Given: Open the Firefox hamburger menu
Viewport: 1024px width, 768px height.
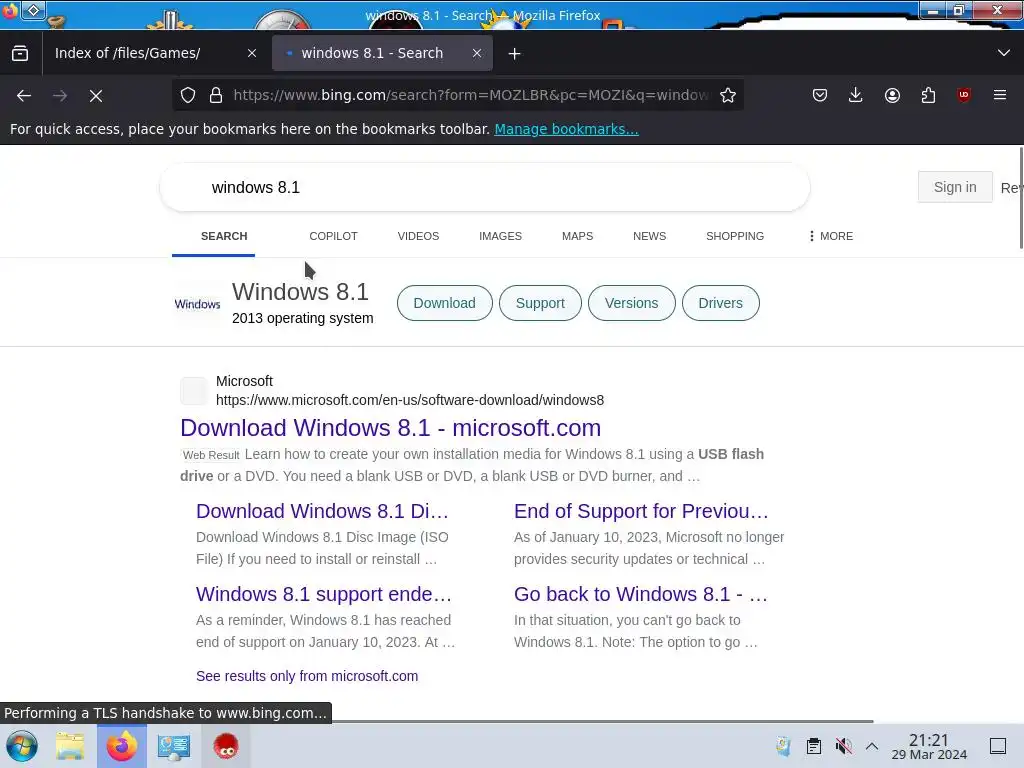Looking at the screenshot, I should [1000, 95].
